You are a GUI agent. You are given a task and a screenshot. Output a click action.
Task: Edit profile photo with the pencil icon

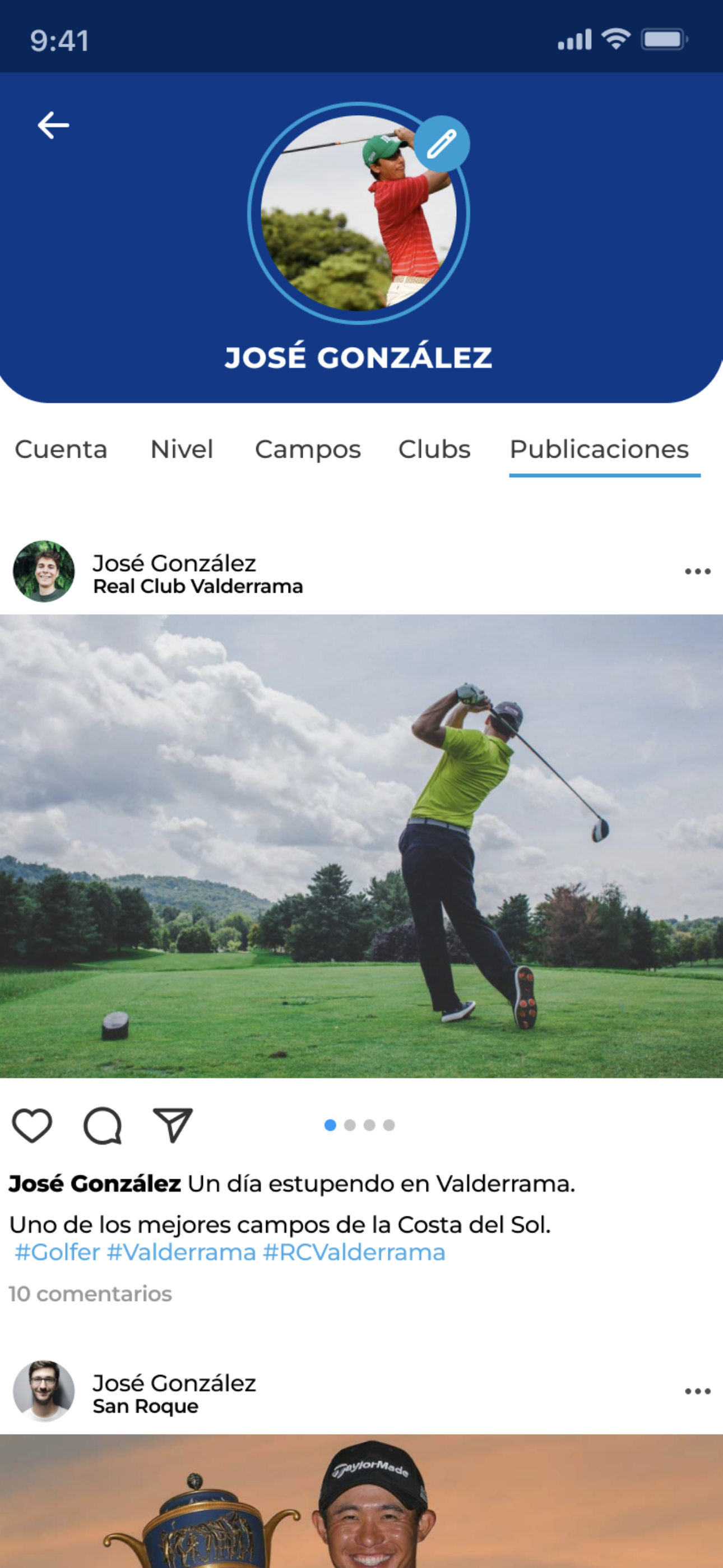[x=442, y=144]
